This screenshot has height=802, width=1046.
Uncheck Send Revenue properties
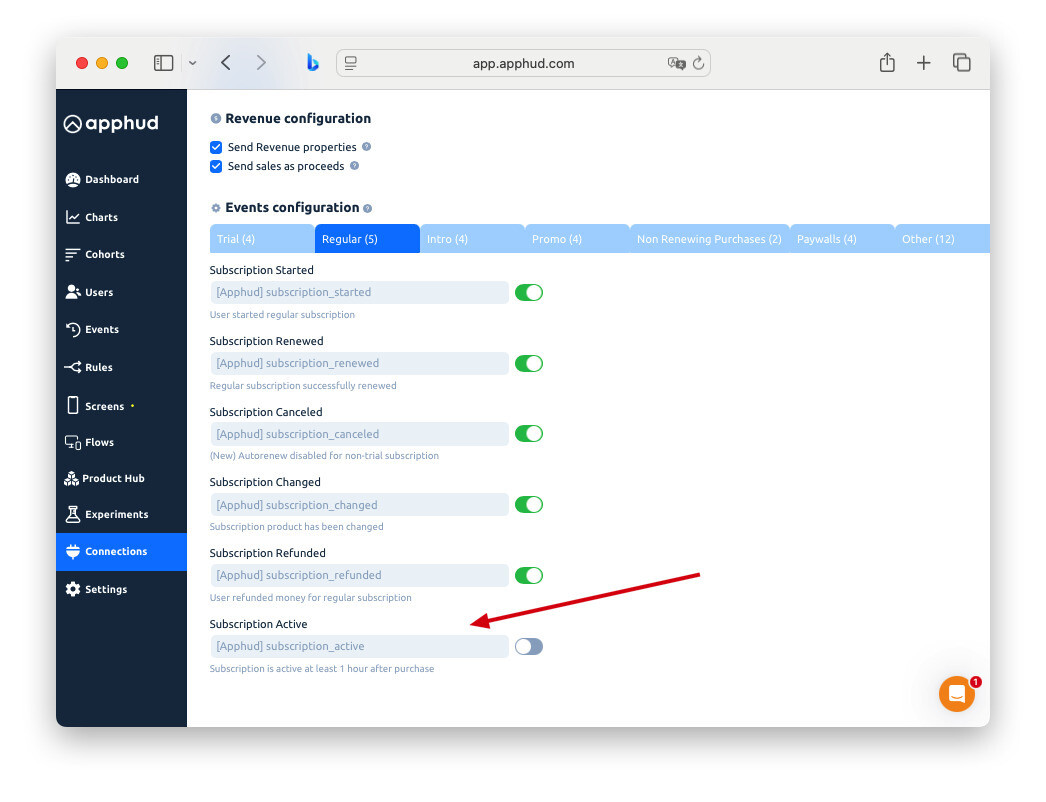tap(216, 147)
